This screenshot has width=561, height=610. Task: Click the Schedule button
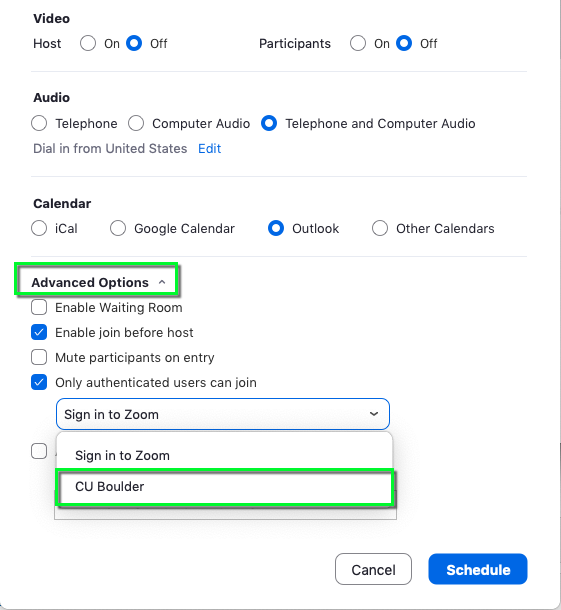click(478, 569)
